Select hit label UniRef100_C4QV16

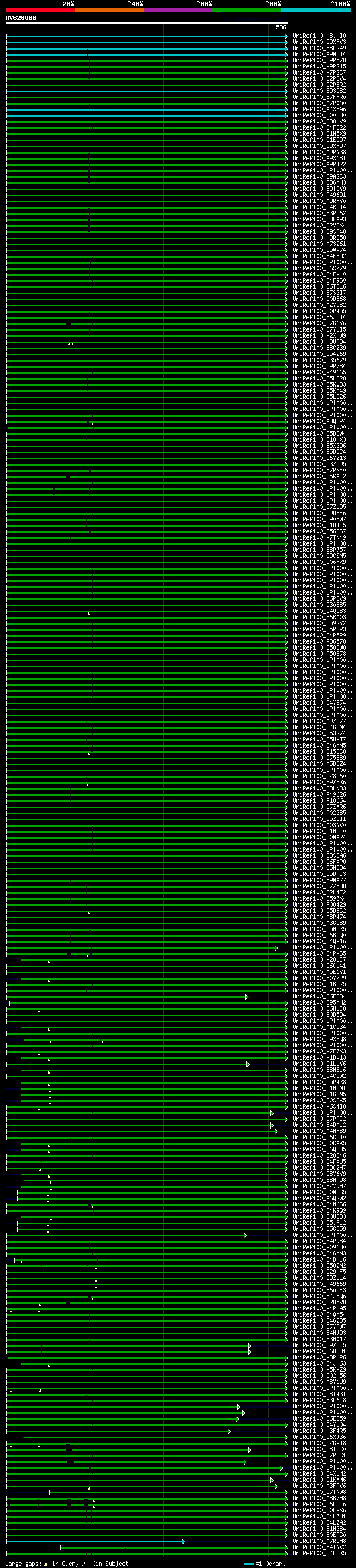click(319, 941)
